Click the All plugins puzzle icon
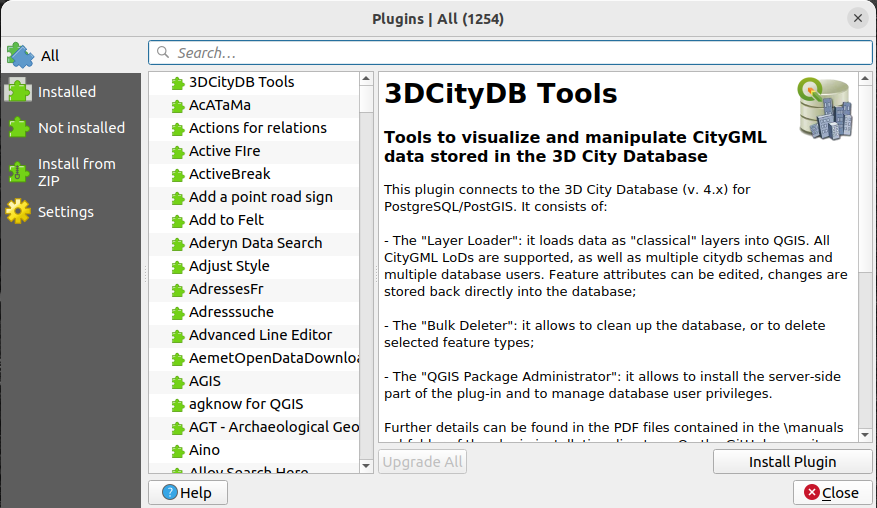The height and width of the screenshot is (508, 877). coord(20,55)
